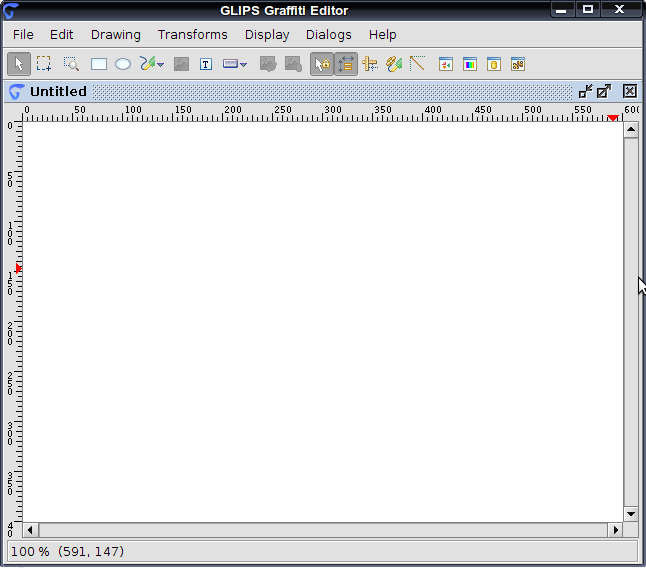Click the ruler guides icon
The height and width of the screenshot is (568, 646).
click(x=370, y=64)
